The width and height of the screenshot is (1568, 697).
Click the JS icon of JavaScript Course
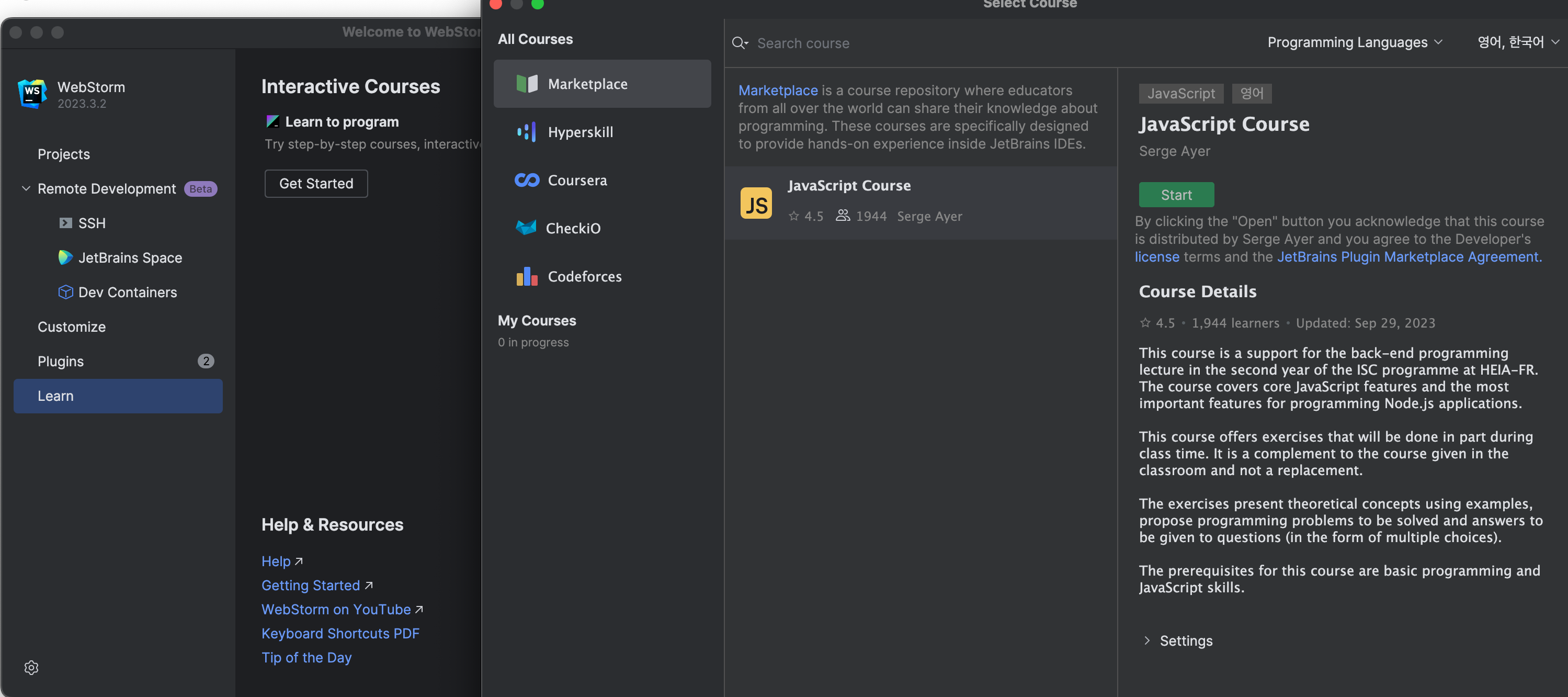click(755, 203)
